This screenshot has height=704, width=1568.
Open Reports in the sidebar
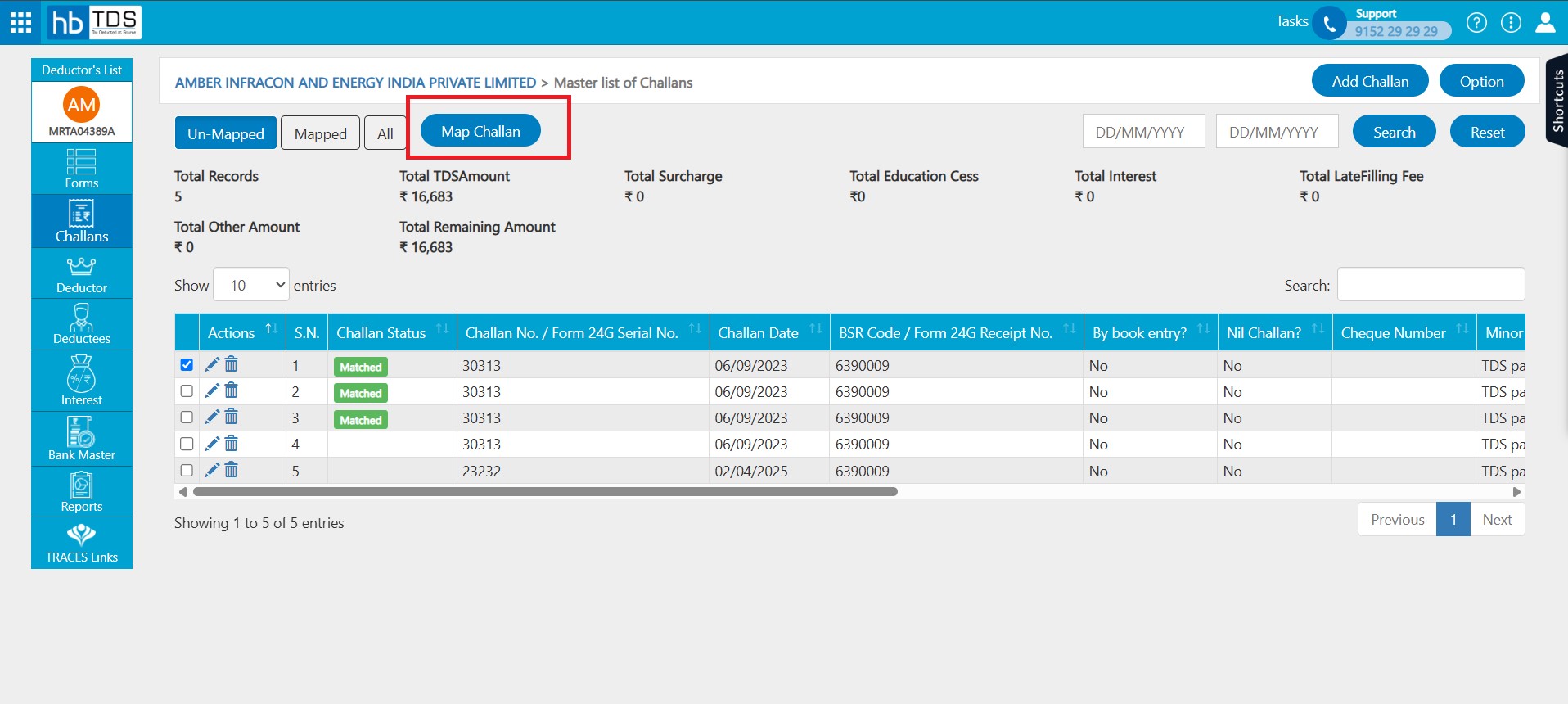tap(82, 492)
